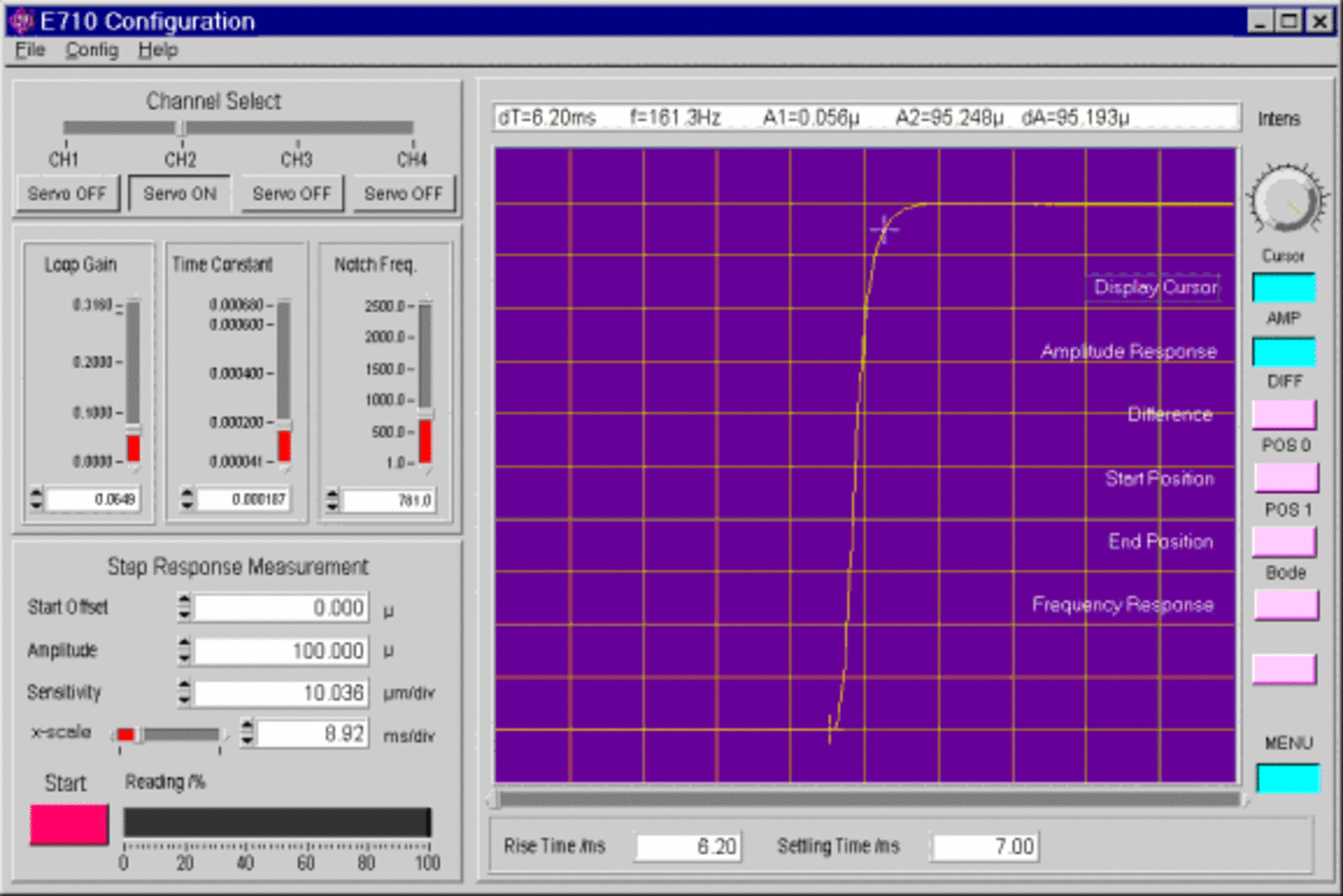Click the Notch Freq. value field 781.0
Image resolution: width=1343 pixels, height=896 pixels.
tap(389, 500)
